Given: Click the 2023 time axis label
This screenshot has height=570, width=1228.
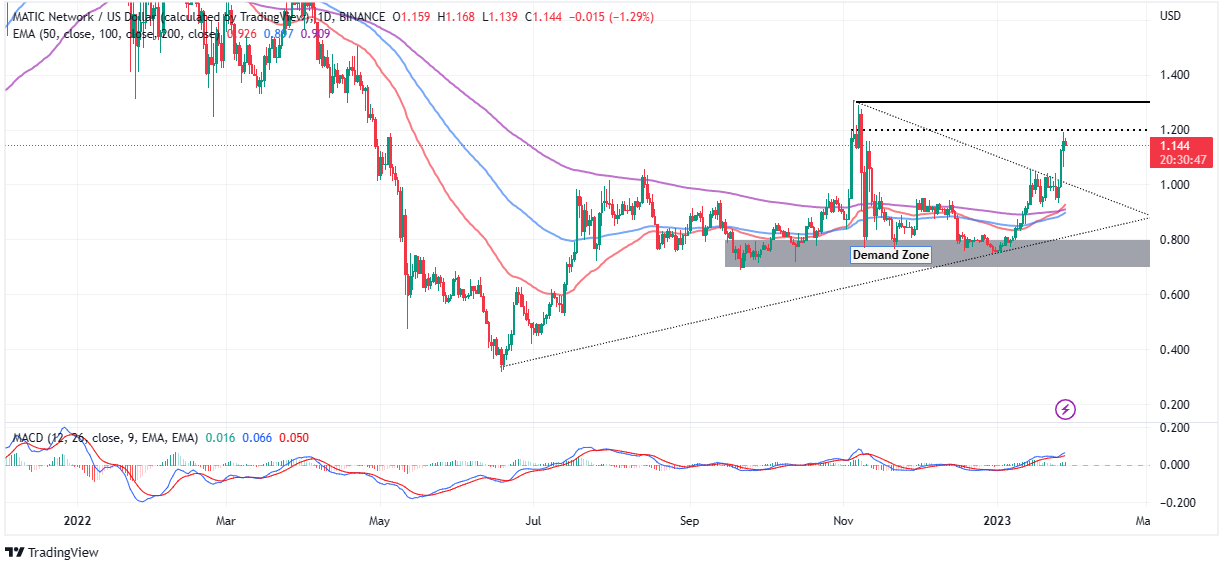Looking at the screenshot, I should click(996, 521).
